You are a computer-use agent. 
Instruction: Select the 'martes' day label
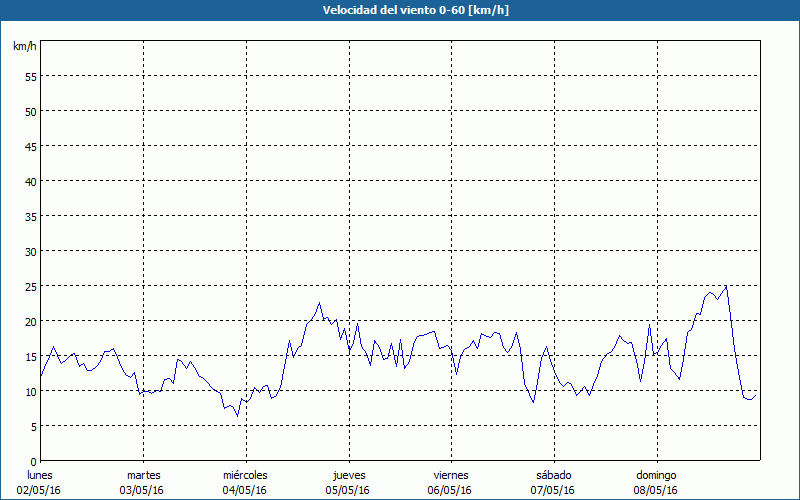(143, 475)
